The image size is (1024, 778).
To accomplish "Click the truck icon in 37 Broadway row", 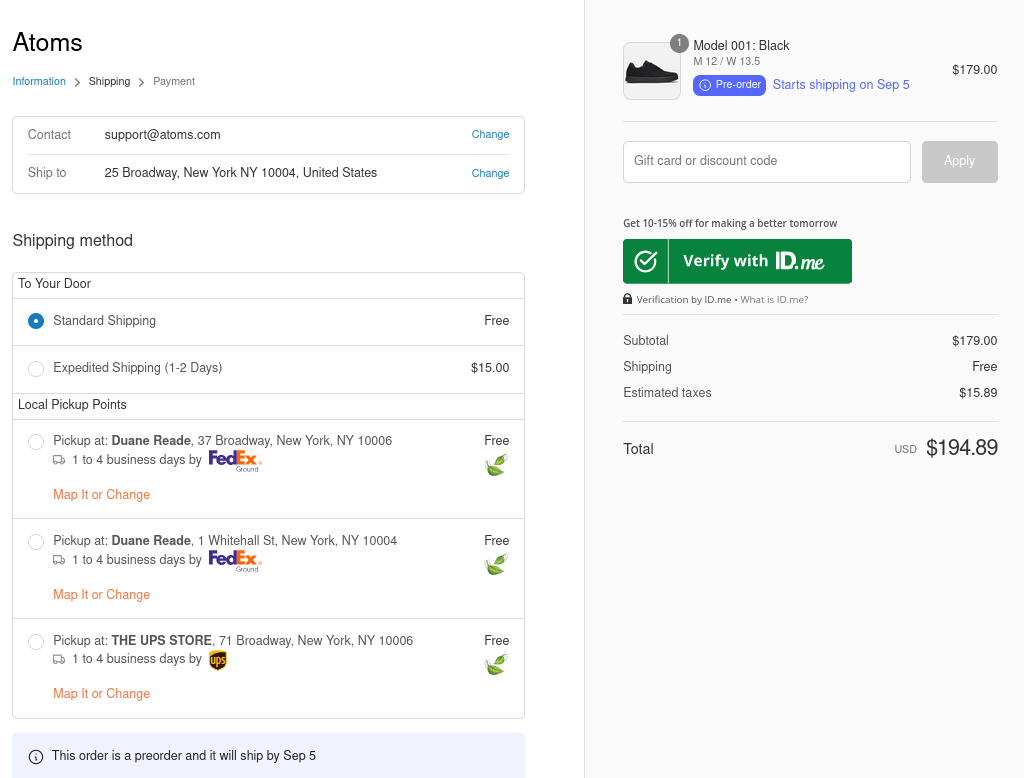I will [x=59, y=460].
